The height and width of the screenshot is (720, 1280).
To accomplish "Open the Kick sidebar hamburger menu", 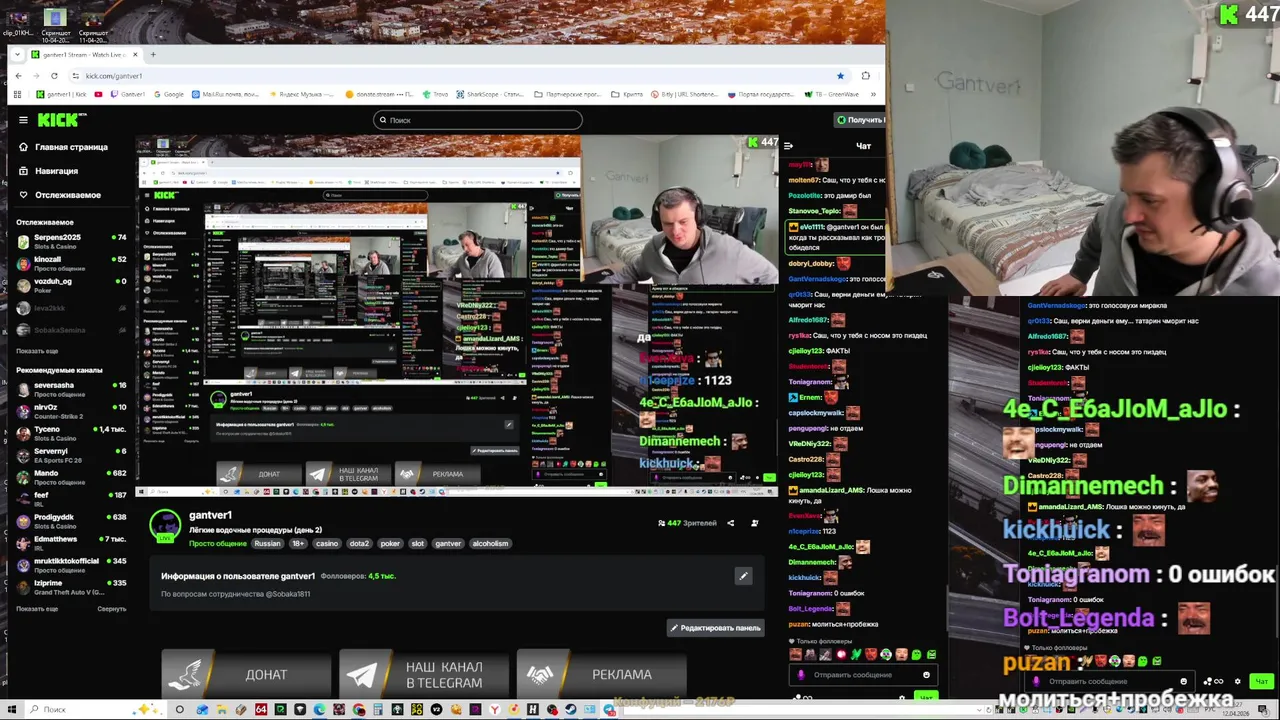I will [x=23, y=120].
